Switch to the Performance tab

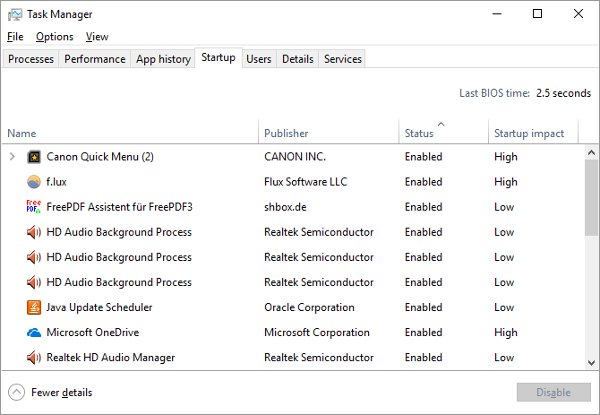[95, 59]
